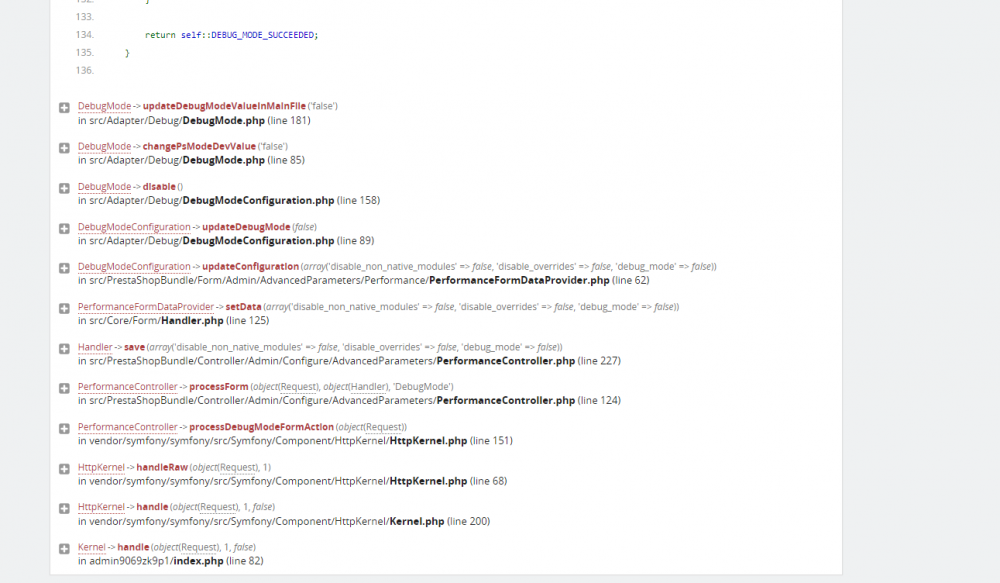Expand the DebugMode disable frame
This screenshot has height=583, width=1000.
pyautogui.click(x=64, y=186)
